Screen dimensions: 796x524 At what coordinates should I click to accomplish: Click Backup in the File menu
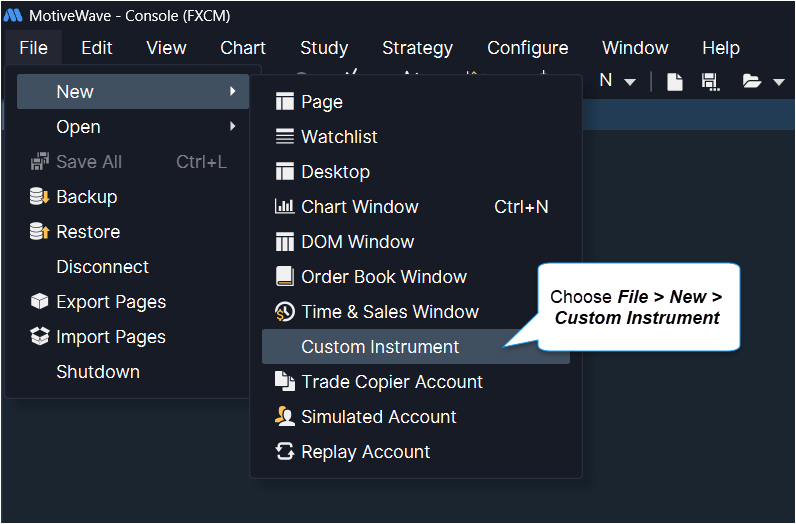point(86,197)
